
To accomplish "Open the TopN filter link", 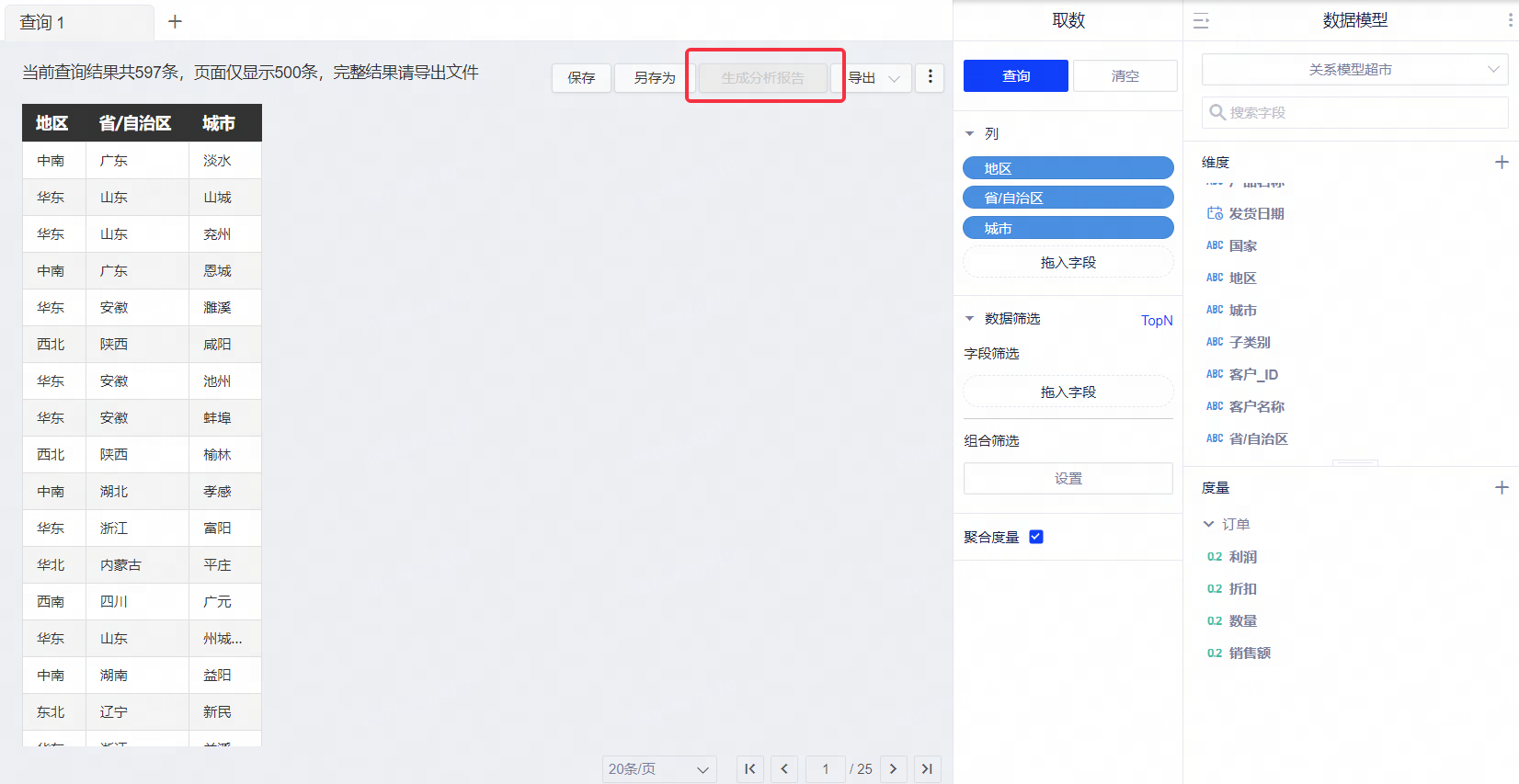I will click(1156, 320).
